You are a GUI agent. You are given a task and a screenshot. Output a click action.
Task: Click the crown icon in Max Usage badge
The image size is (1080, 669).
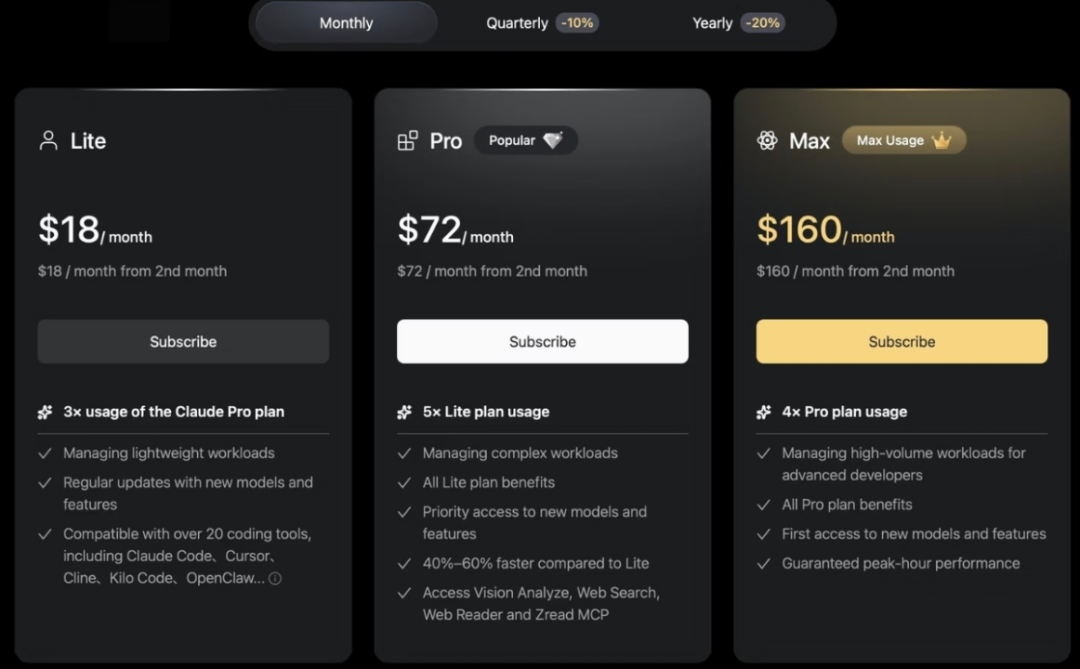coord(941,141)
